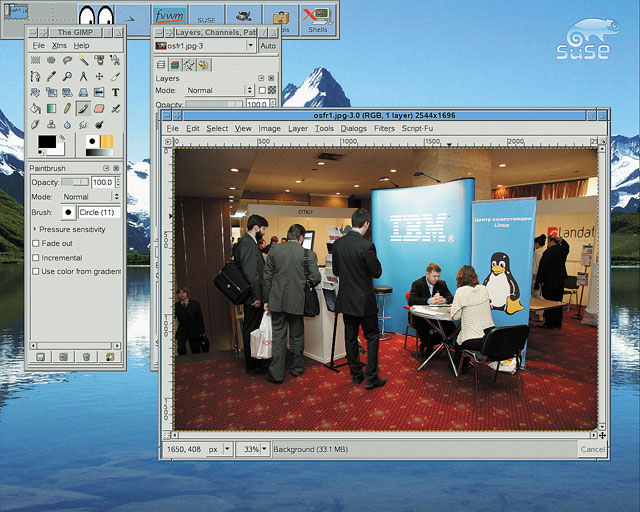Select the Pencil tool
640x512 pixels.
(67, 109)
